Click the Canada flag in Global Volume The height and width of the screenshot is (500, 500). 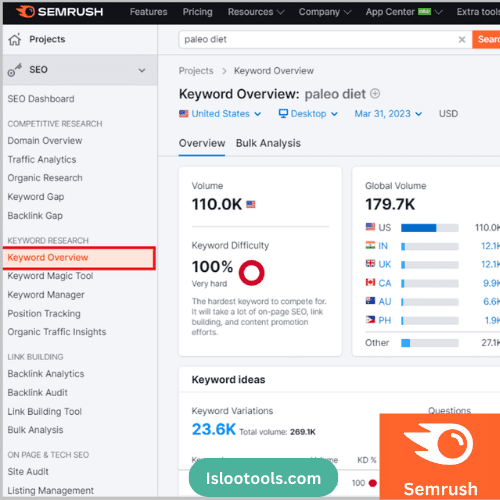coord(370,282)
